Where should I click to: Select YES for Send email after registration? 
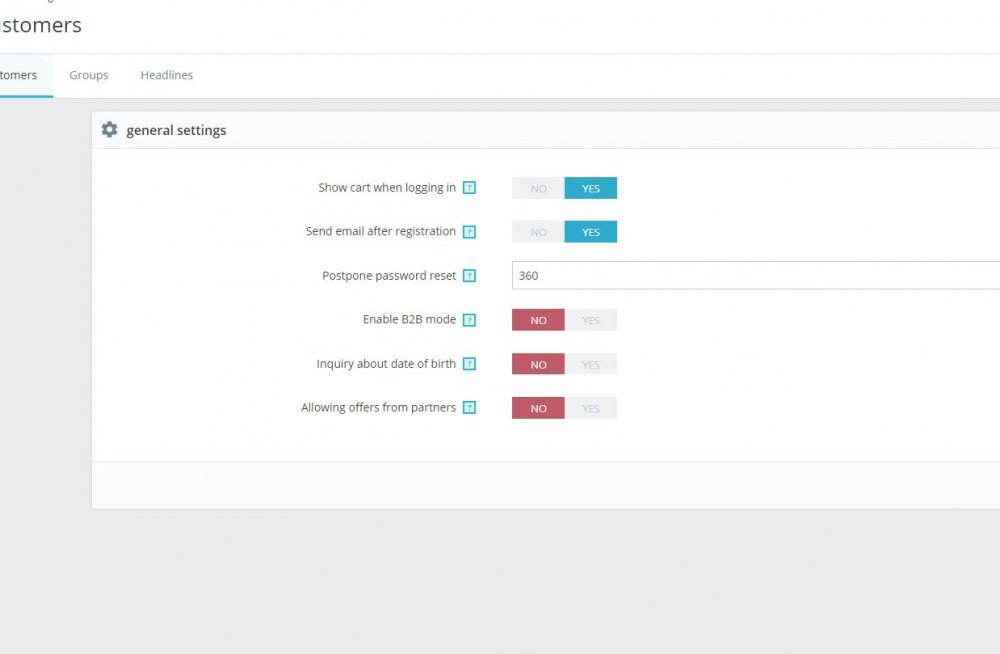click(x=591, y=232)
